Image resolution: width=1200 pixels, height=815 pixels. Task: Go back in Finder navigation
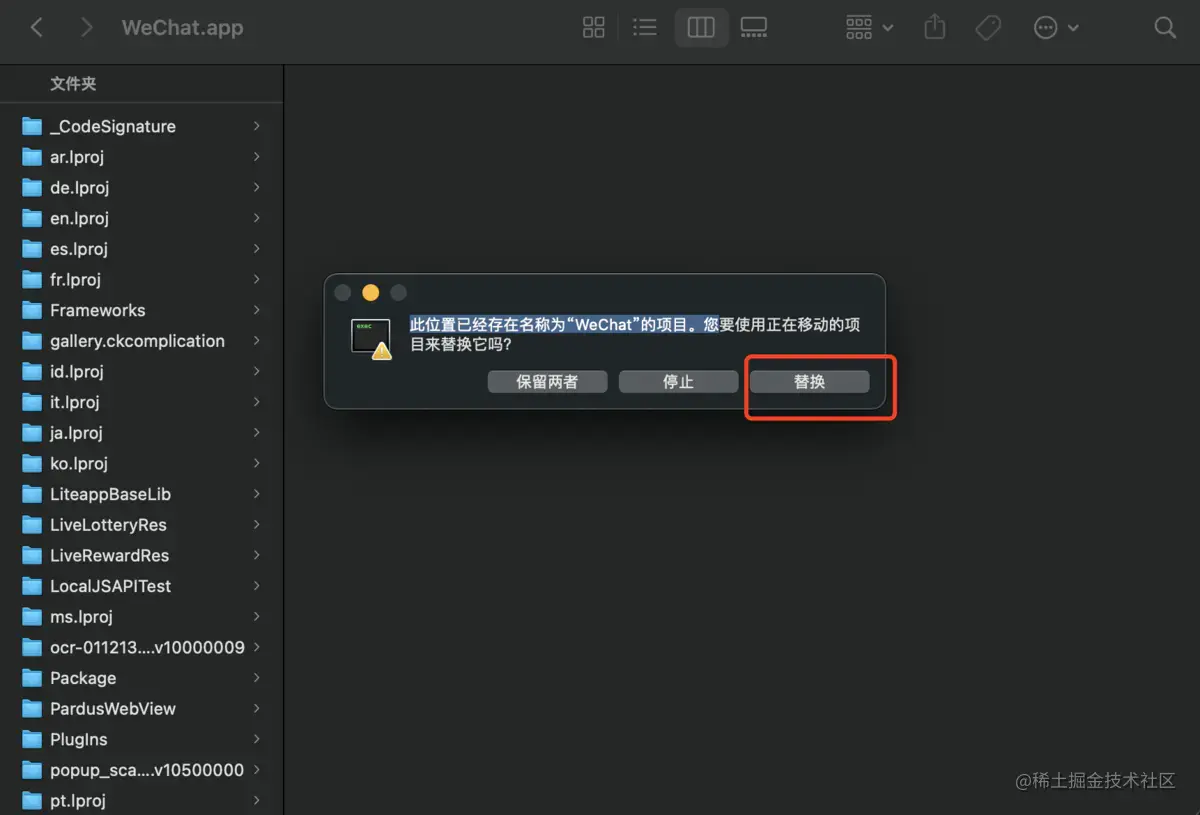(x=37, y=28)
